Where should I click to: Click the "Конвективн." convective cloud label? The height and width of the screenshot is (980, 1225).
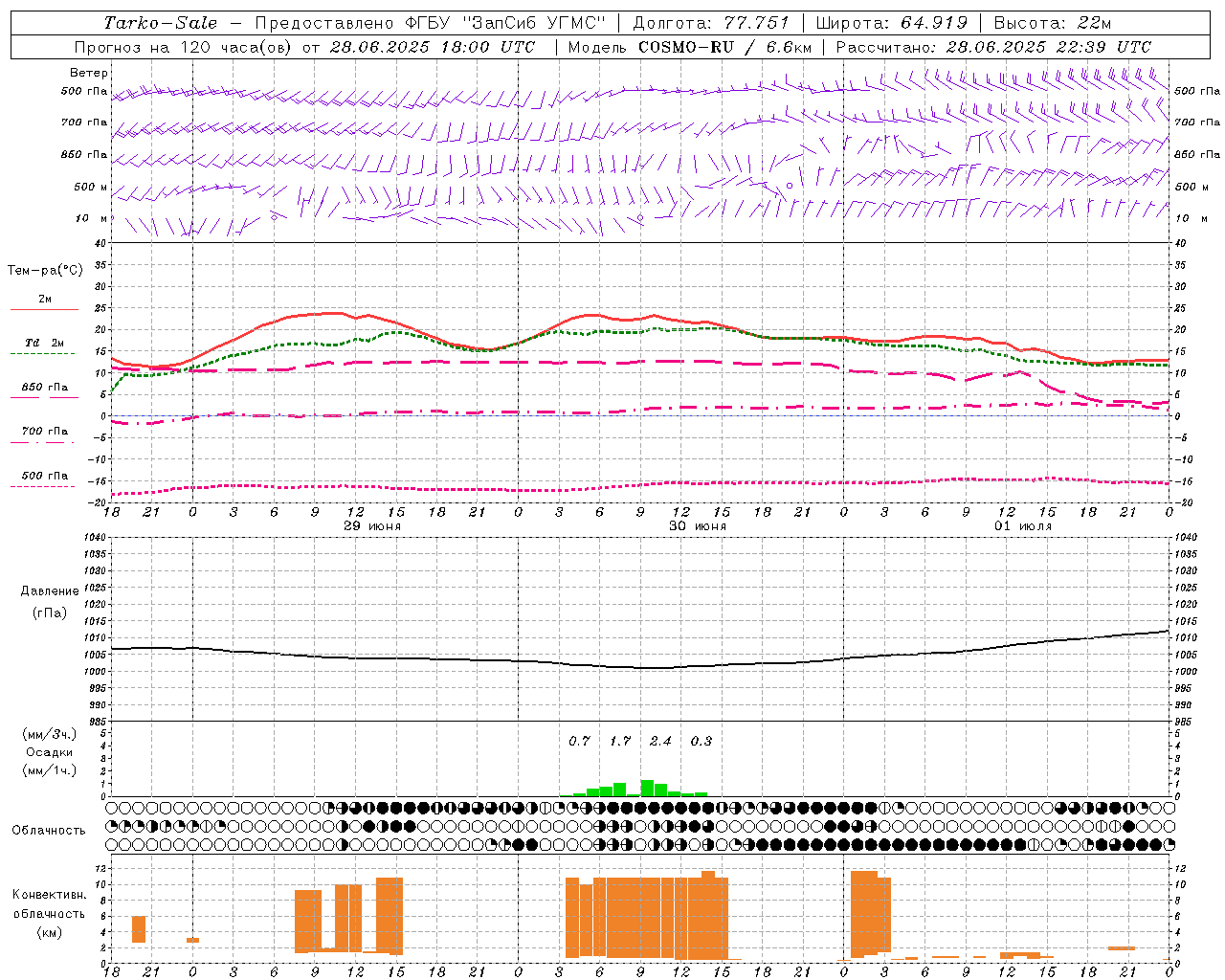pos(49,895)
